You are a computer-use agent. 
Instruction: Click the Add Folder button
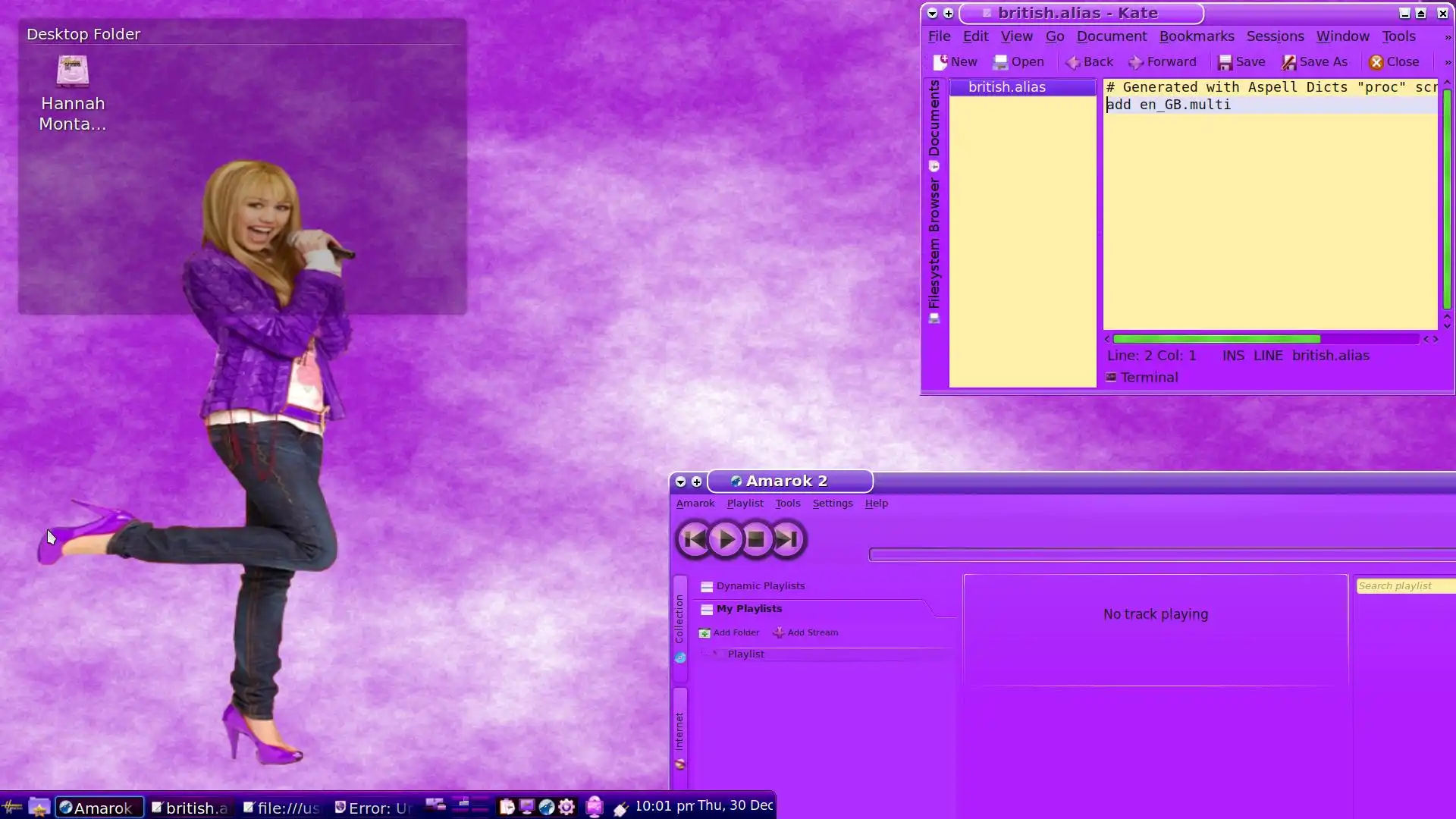(x=729, y=632)
